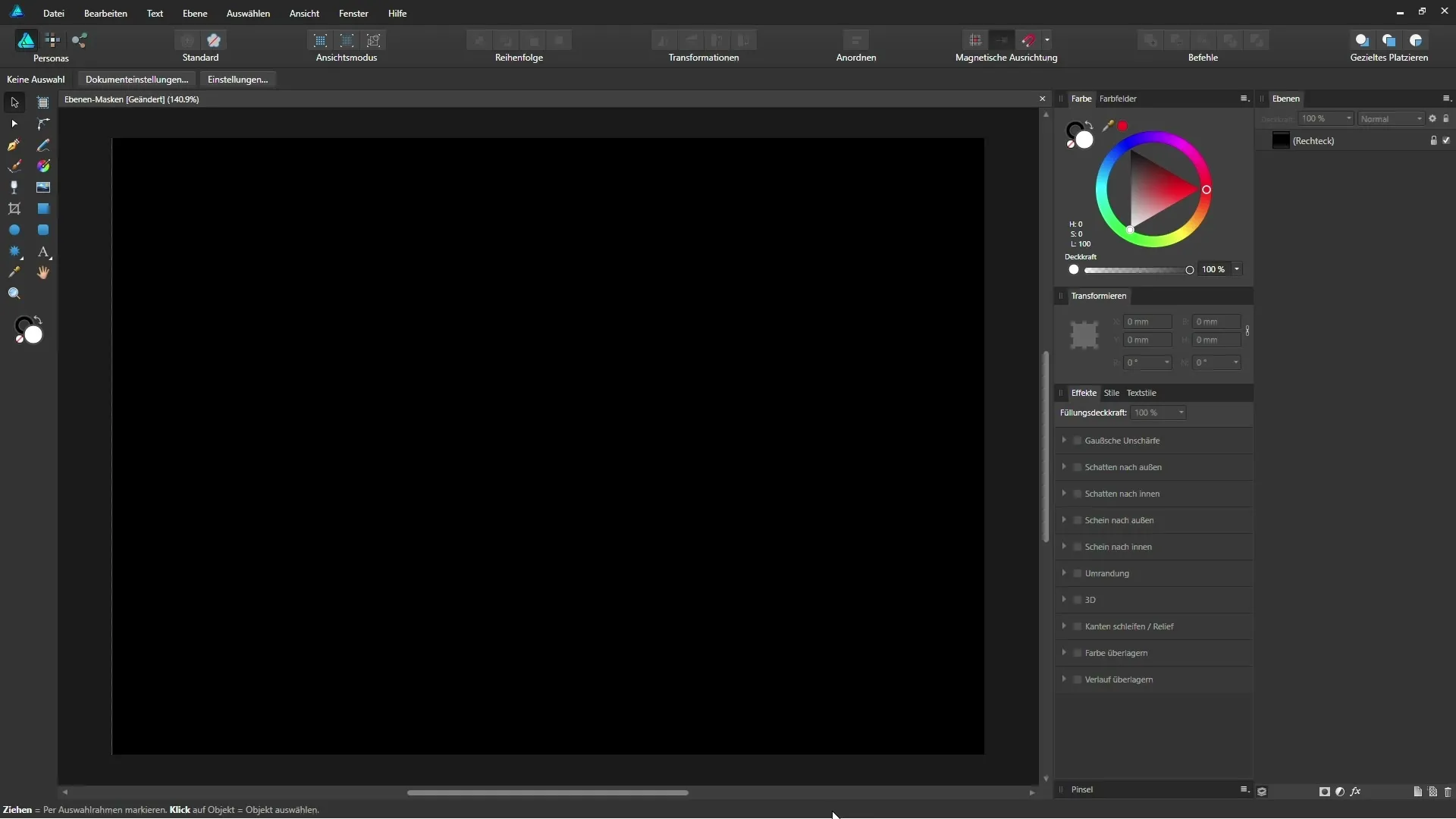The image size is (1456, 819).
Task: Toggle the lock on the Rechteck layer
Action: [1433, 140]
